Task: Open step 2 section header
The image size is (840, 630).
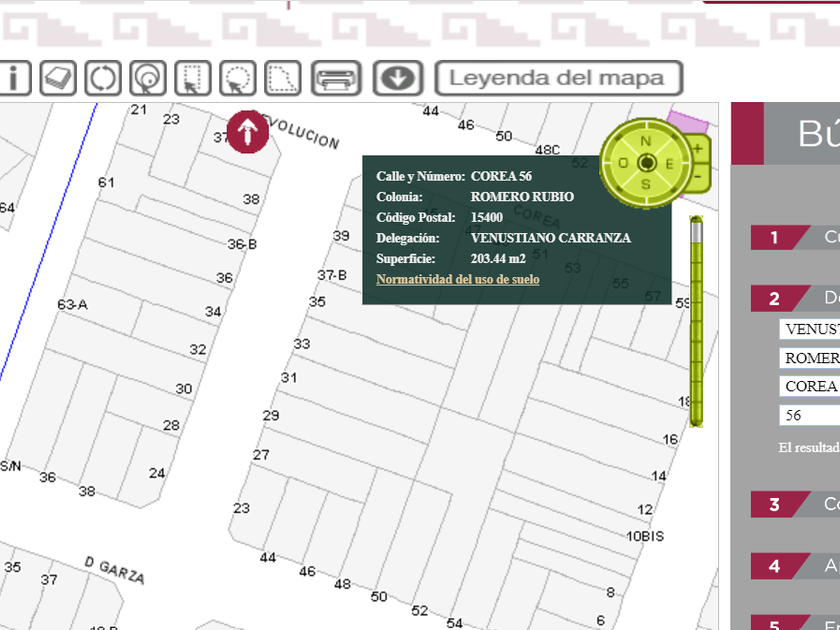Action: click(x=795, y=298)
